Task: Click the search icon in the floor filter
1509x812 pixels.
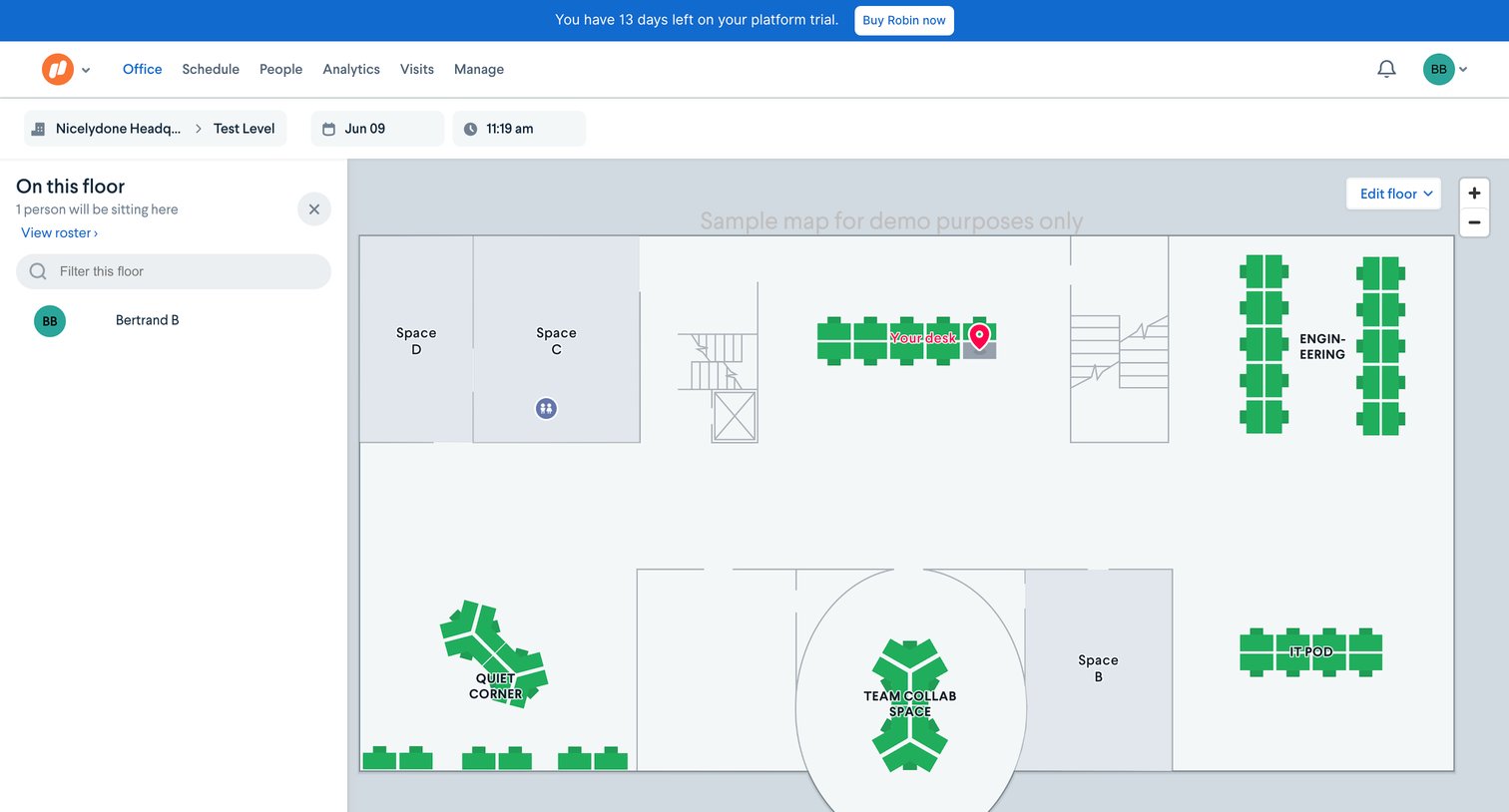Action: point(38,271)
